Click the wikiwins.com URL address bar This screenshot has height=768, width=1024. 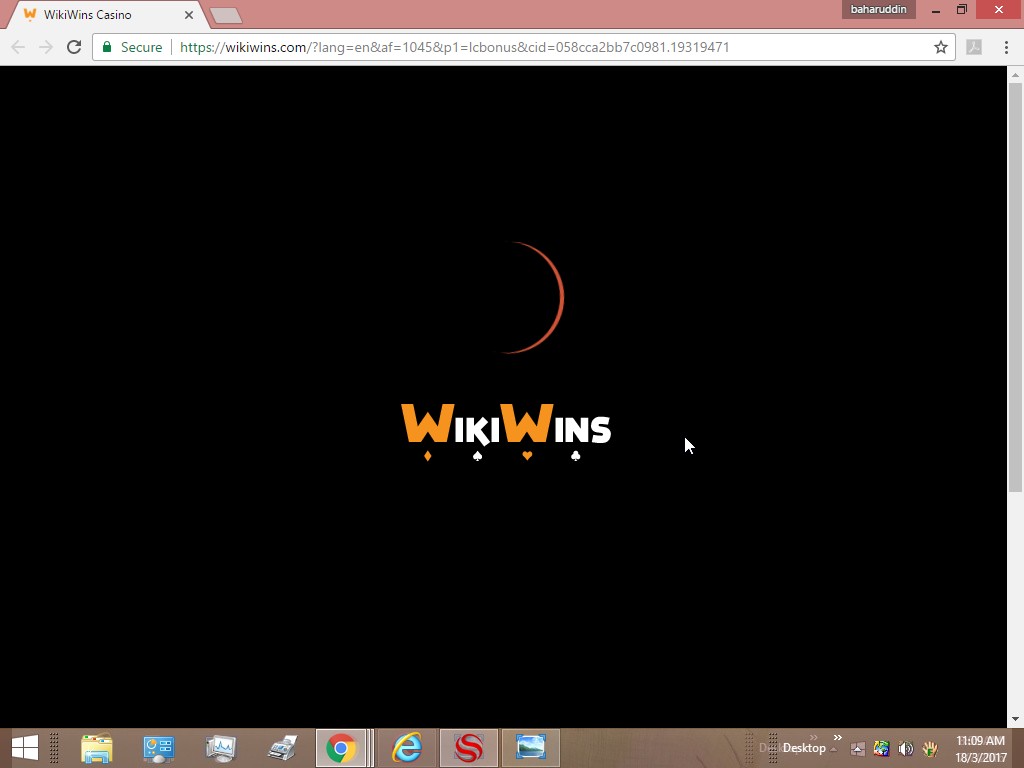pyautogui.click(x=500, y=47)
